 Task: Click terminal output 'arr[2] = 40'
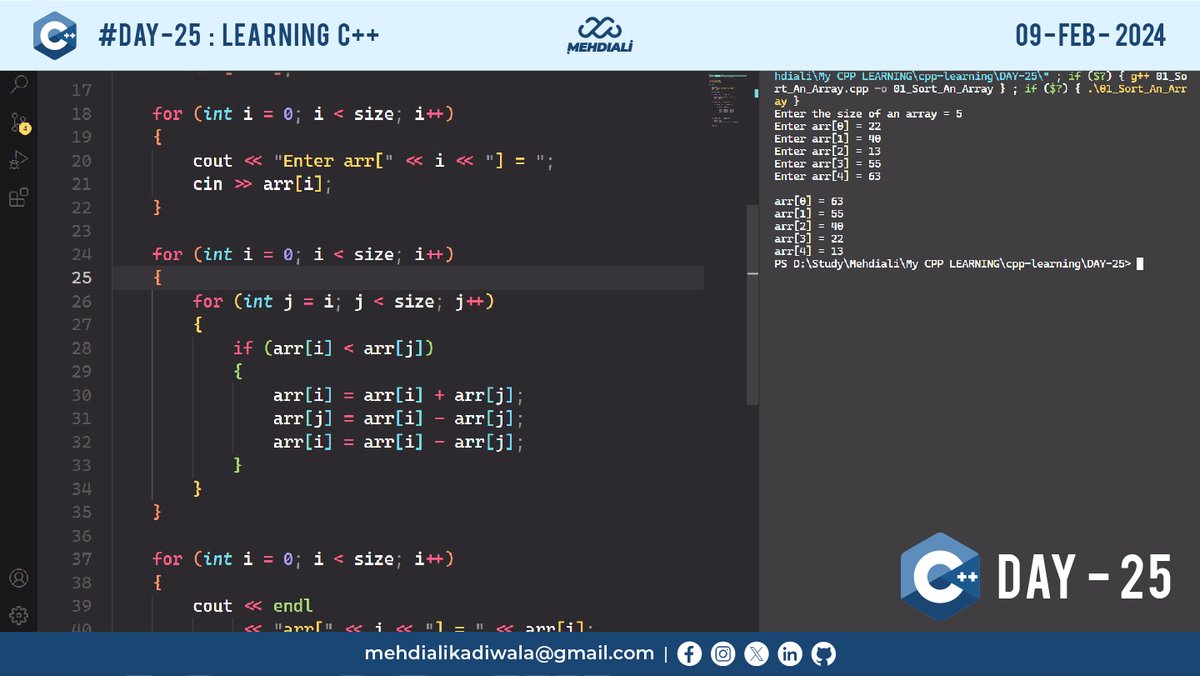809,226
